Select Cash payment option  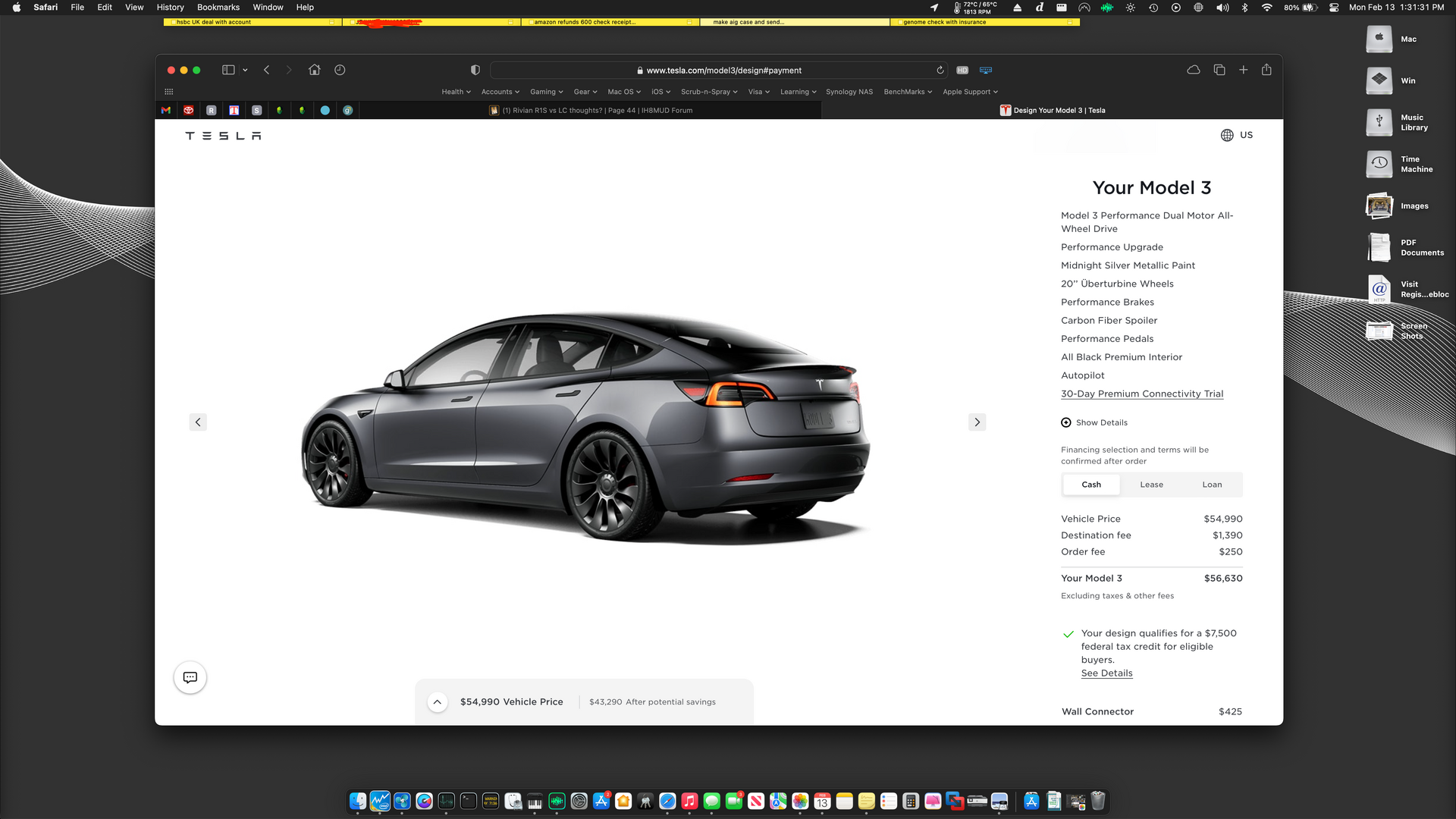pyautogui.click(x=1091, y=485)
